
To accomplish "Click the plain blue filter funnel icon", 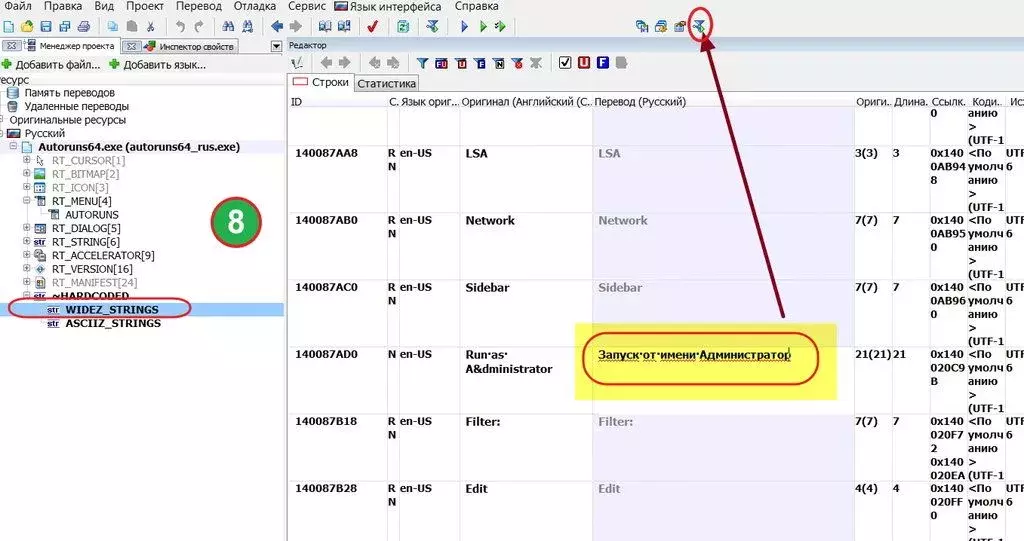I will [x=423, y=63].
